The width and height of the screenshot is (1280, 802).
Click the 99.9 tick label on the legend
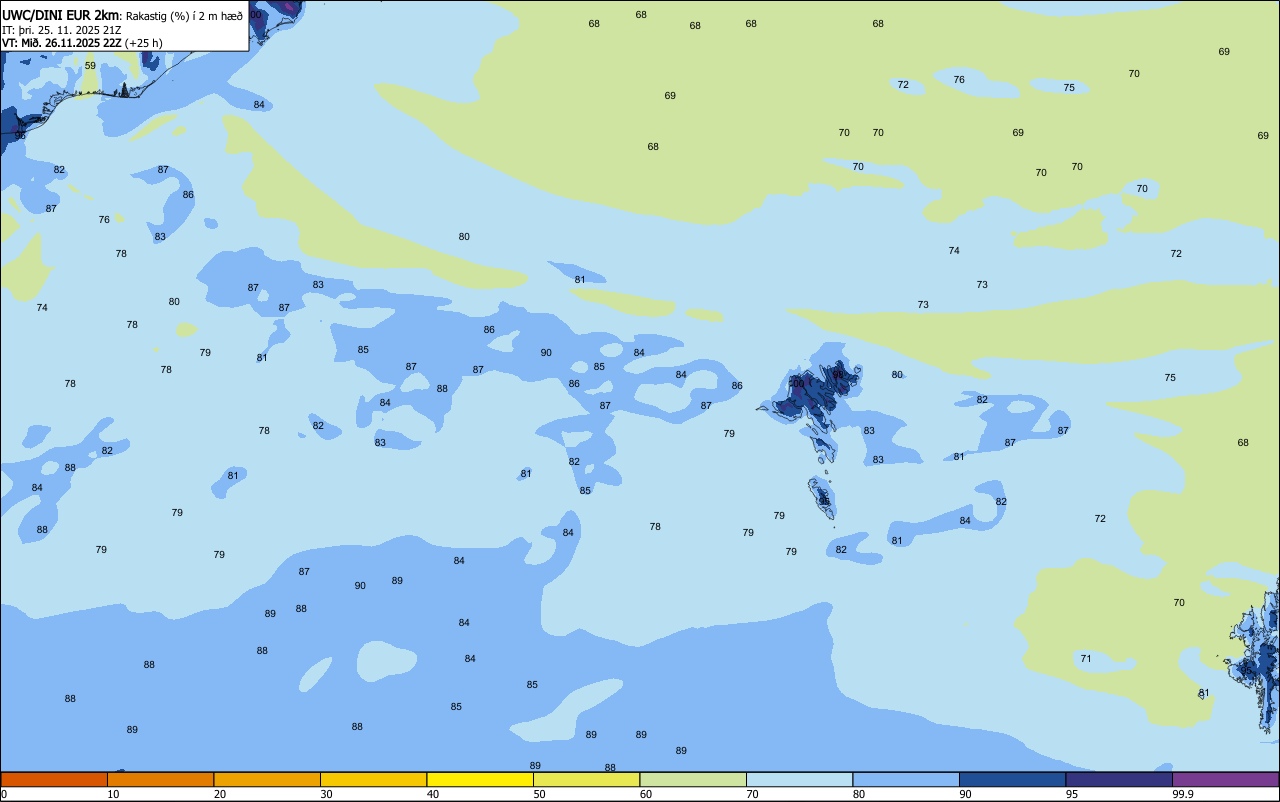pyautogui.click(x=1184, y=794)
